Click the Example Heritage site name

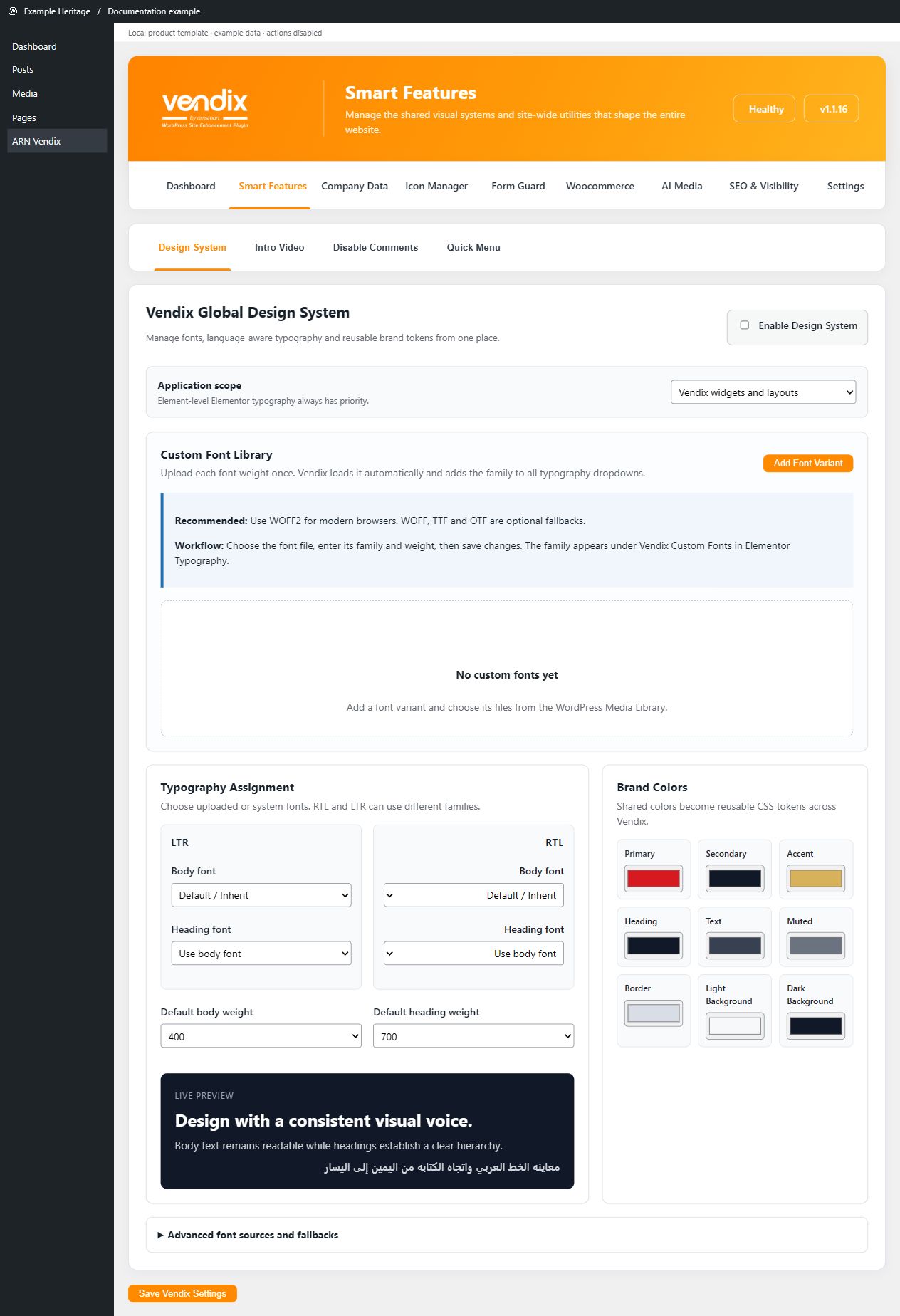(x=57, y=11)
